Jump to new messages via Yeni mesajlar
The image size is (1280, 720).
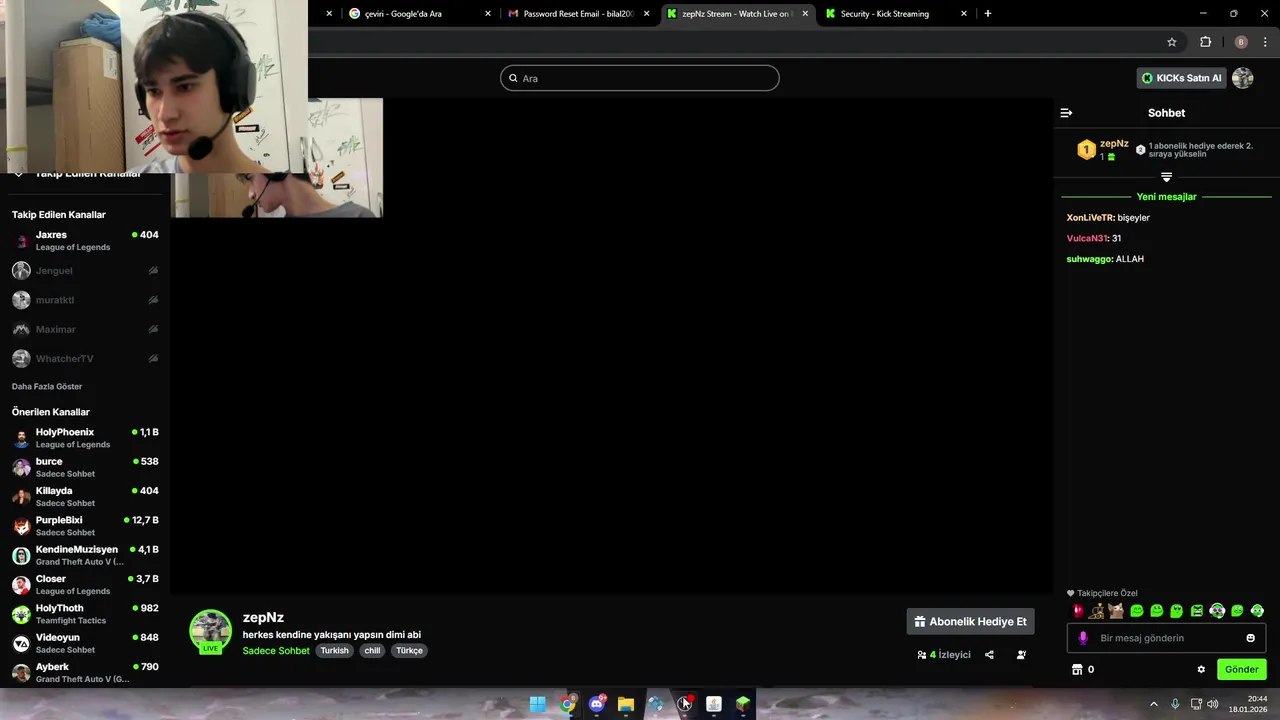pos(1166,197)
